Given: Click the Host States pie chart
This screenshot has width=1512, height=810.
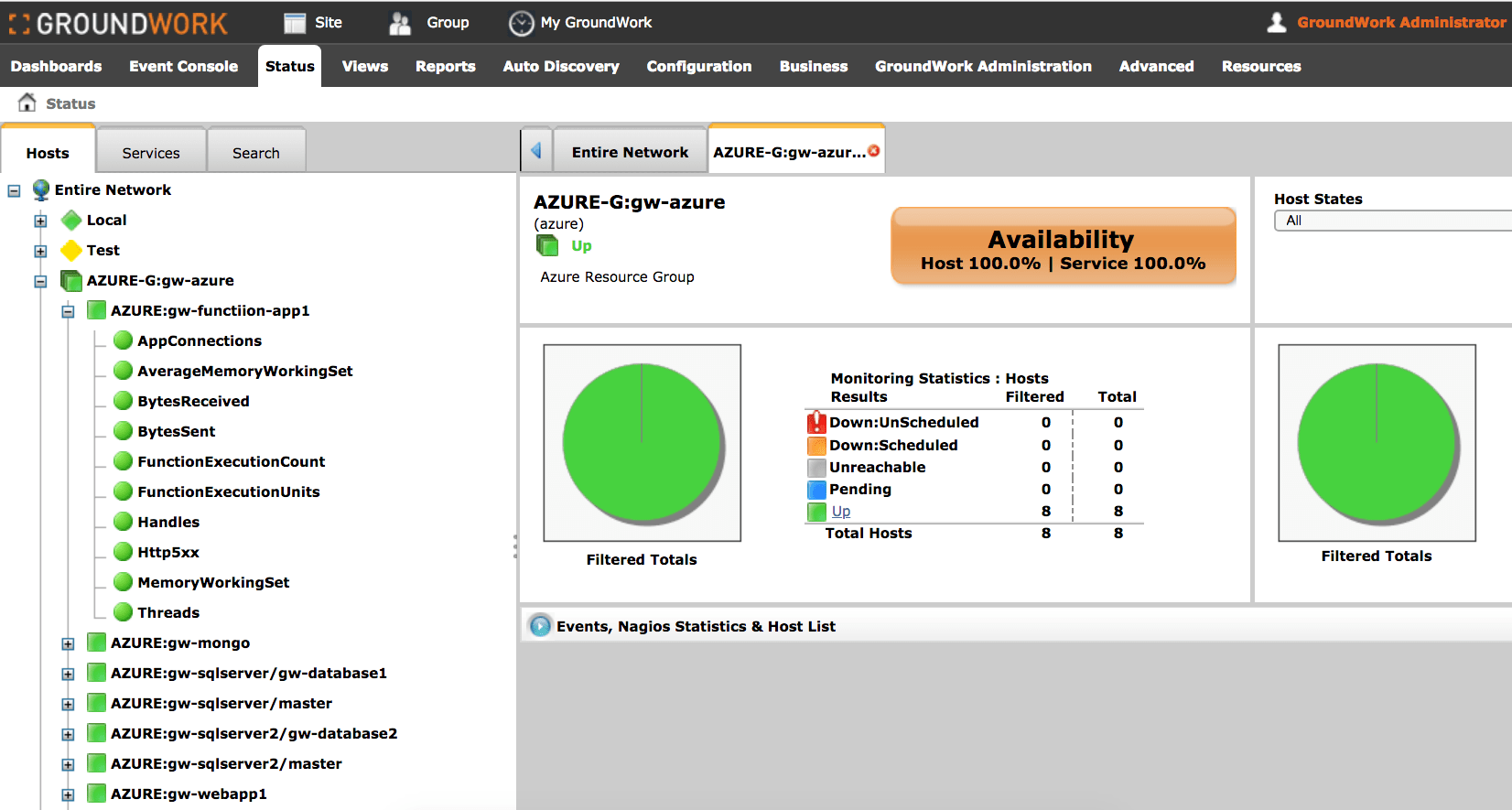Looking at the screenshot, I should [x=1377, y=443].
